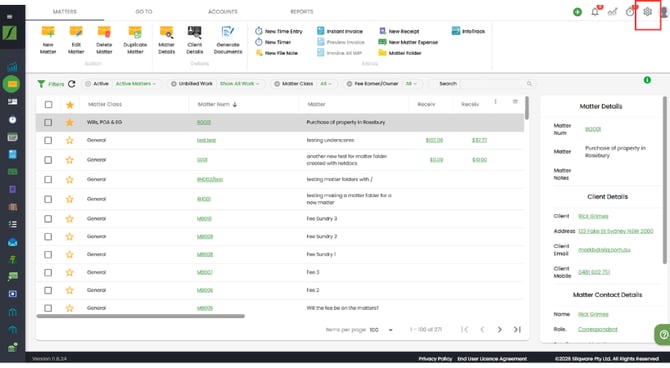Click the table's horizontal scrollbar
The width and height of the screenshot is (670, 368).
tap(141, 316)
